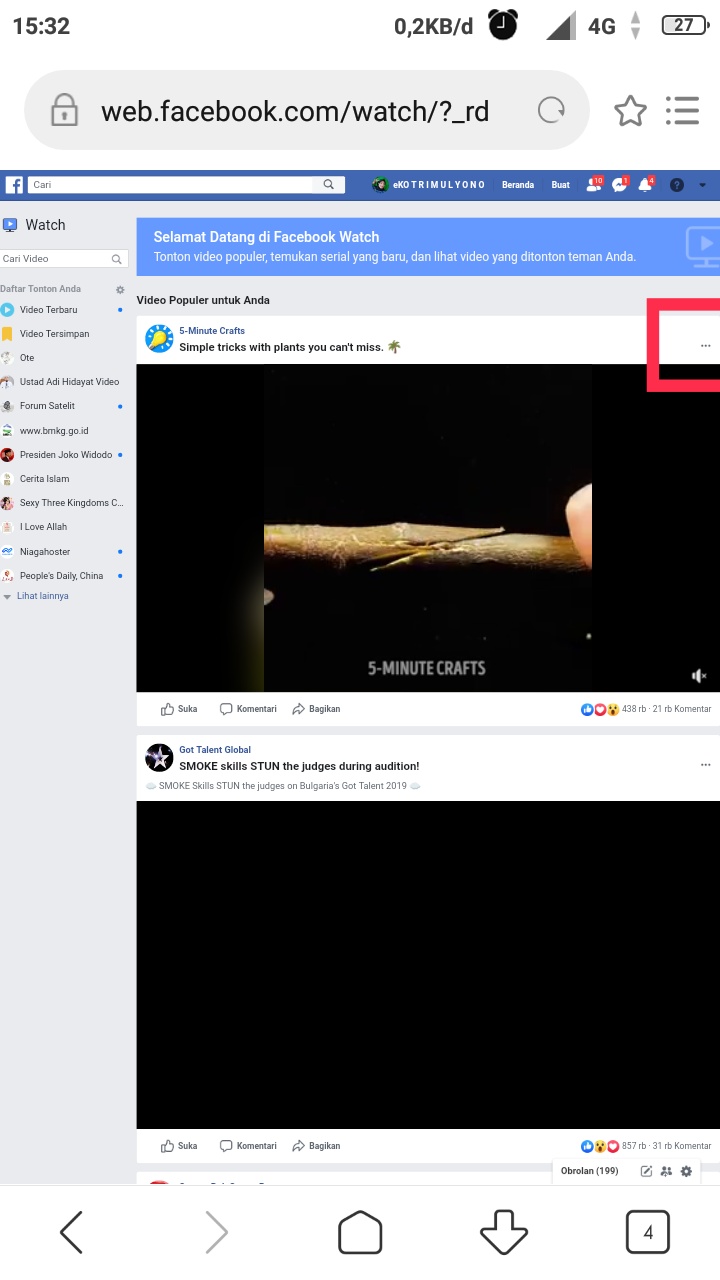Open options menu for Got Talent video
This screenshot has height=1280, width=720.
(x=705, y=765)
